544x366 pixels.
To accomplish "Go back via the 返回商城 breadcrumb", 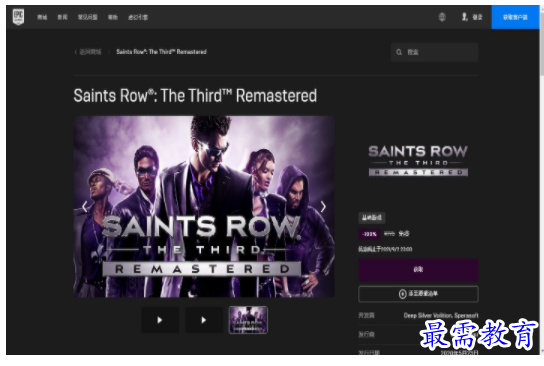I will [x=88, y=52].
